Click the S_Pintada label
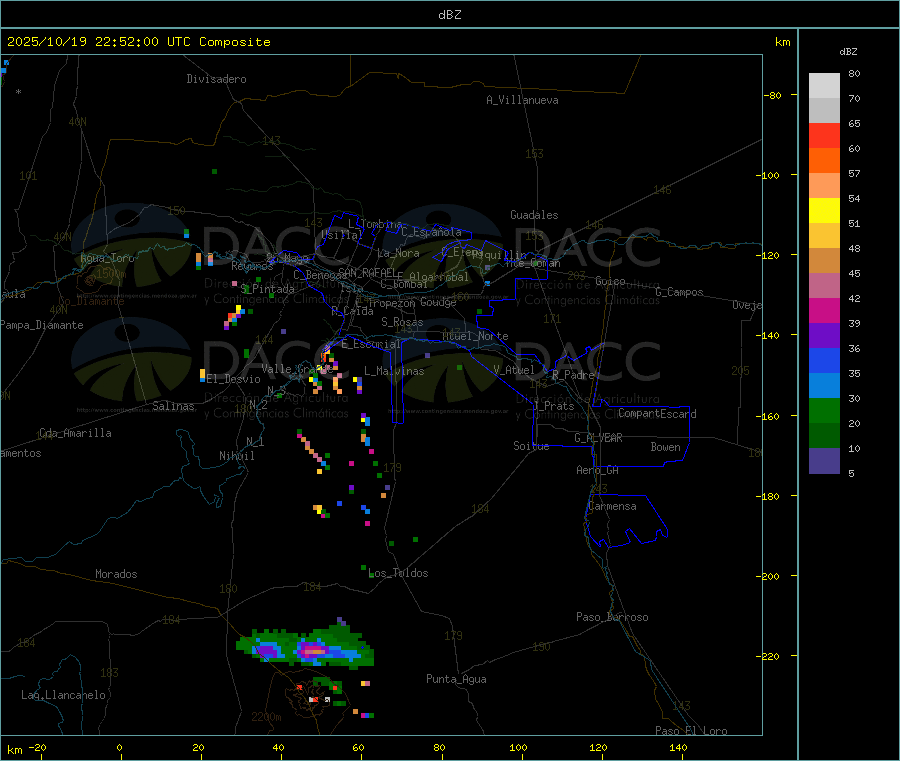Image resolution: width=900 pixels, height=761 pixels. [267, 289]
